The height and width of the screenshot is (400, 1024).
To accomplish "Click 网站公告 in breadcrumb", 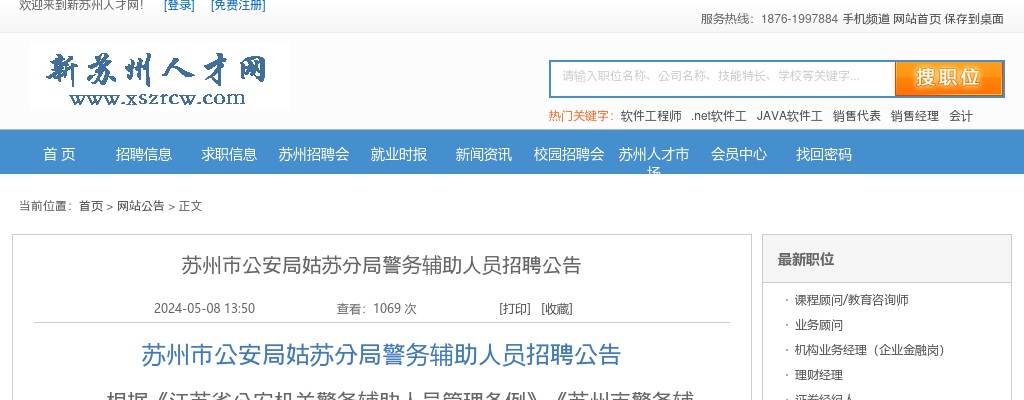I will click(x=140, y=206).
